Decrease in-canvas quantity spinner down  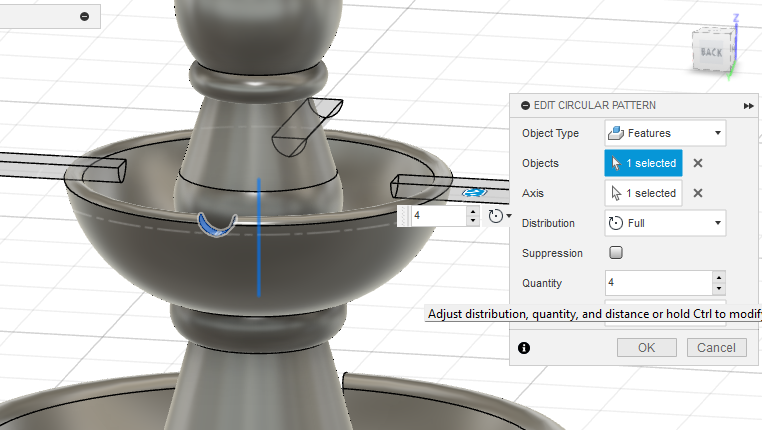473,221
